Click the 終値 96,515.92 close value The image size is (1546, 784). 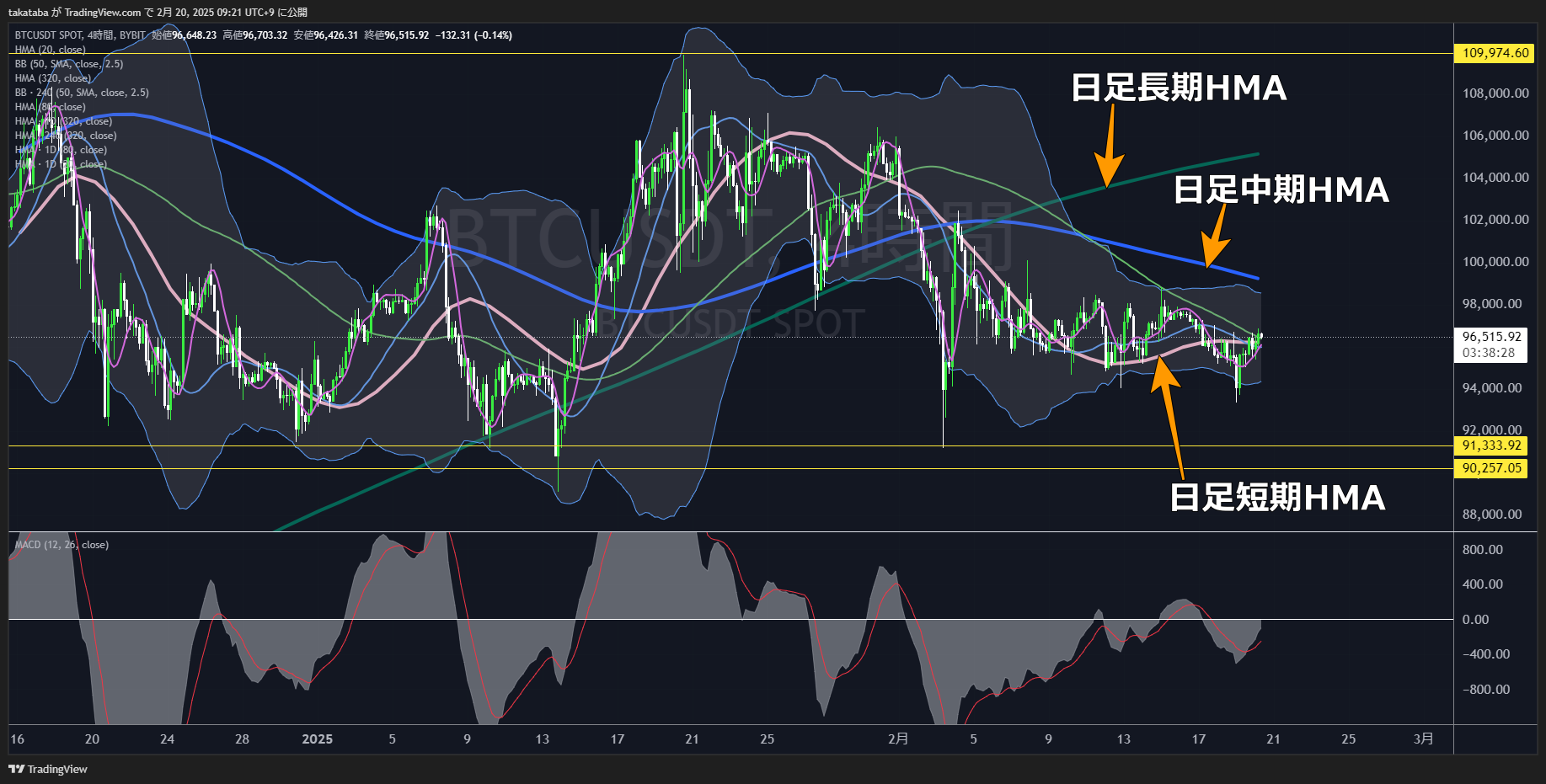click(396, 35)
